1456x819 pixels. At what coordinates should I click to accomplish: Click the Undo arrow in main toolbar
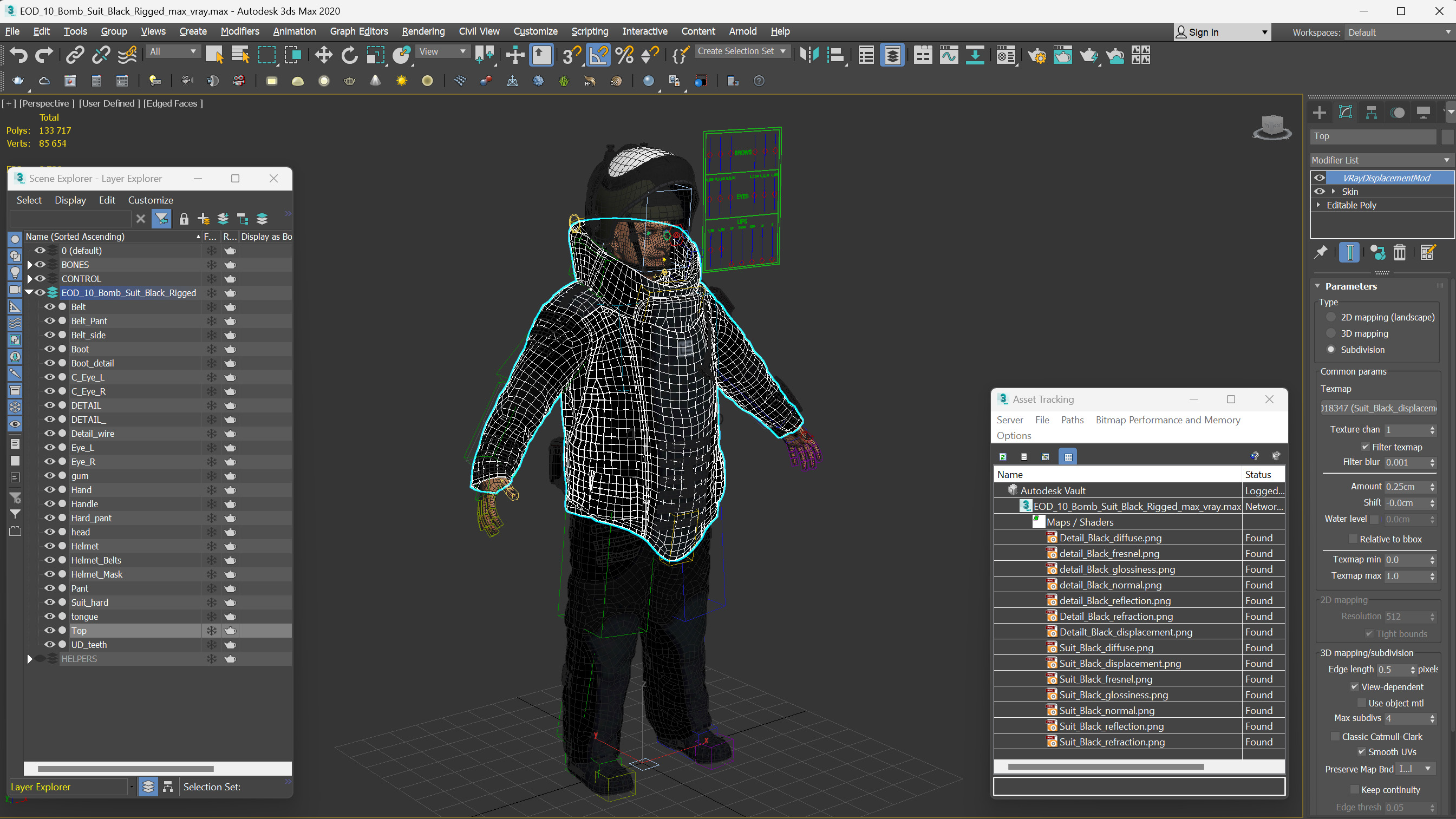[x=18, y=55]
